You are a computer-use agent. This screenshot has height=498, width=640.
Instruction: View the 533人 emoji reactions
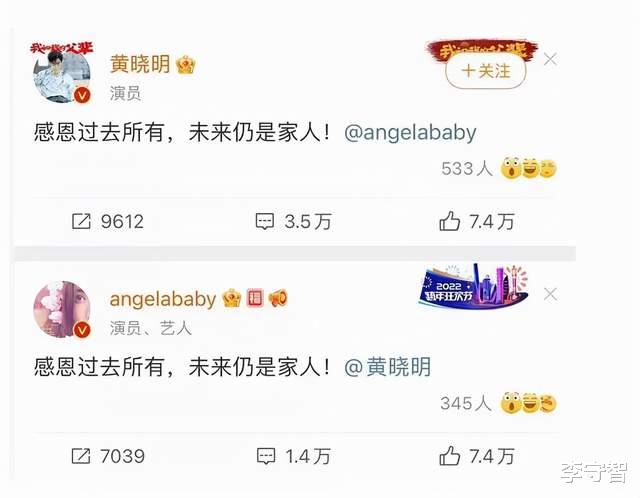[x=498, y=168]
